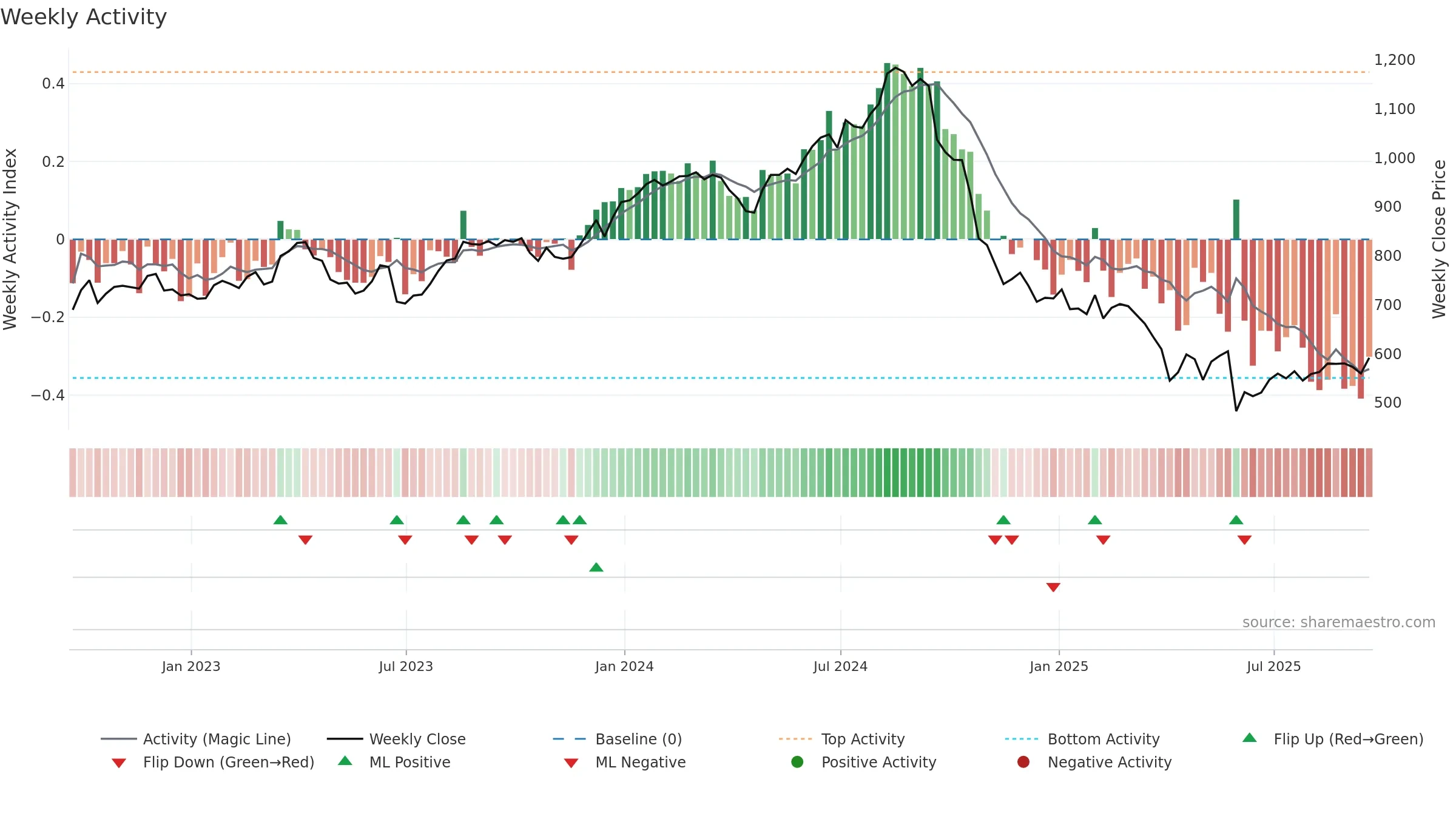Click the "1,000" price tick label
Viewport: 1456px width, 819px height.
[x=1395, y=158]
